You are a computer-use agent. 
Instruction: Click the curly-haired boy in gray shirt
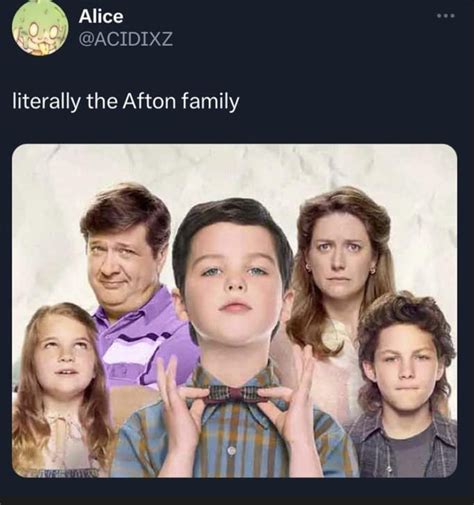point(405,383)
